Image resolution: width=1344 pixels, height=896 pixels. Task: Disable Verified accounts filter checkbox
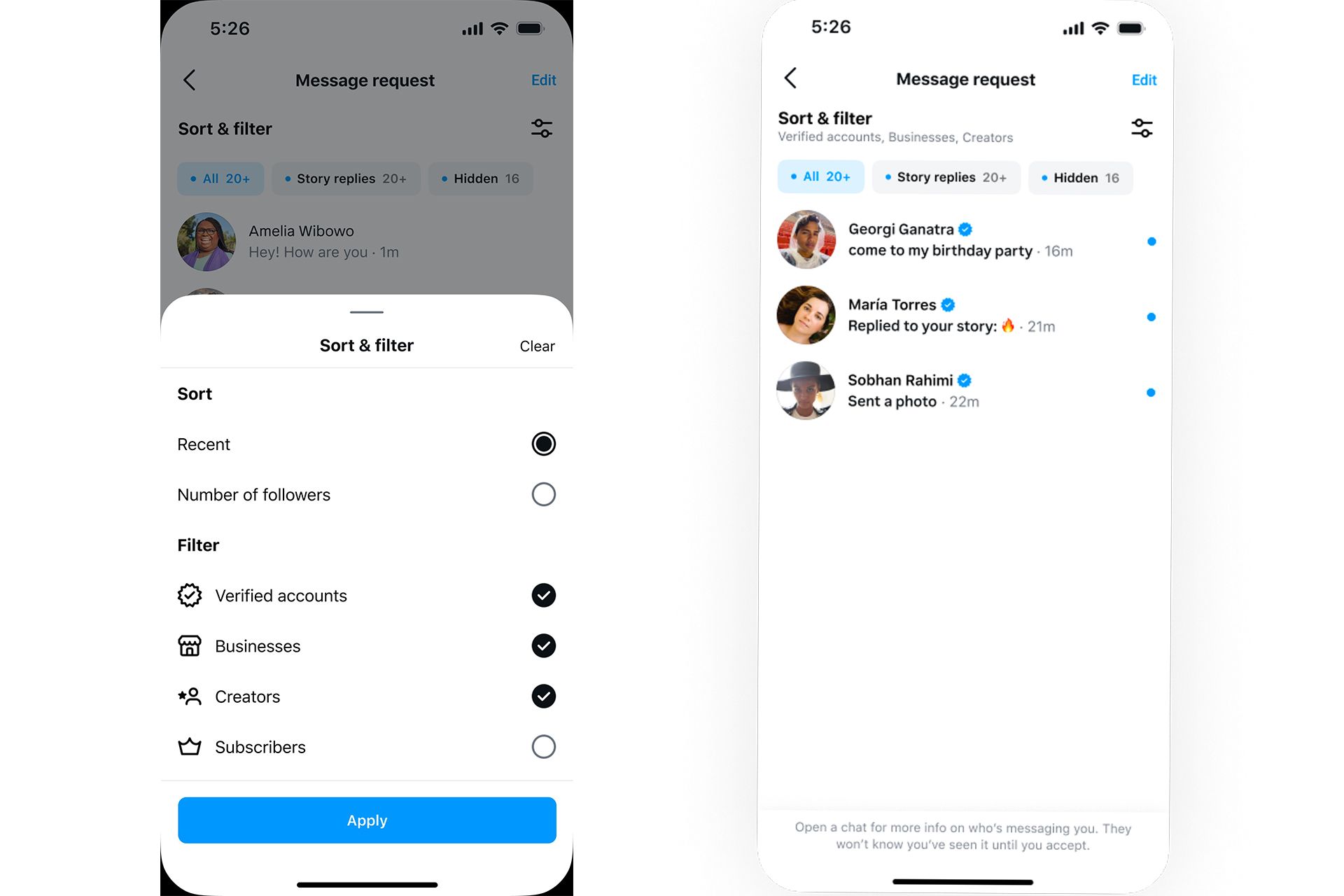543,594
